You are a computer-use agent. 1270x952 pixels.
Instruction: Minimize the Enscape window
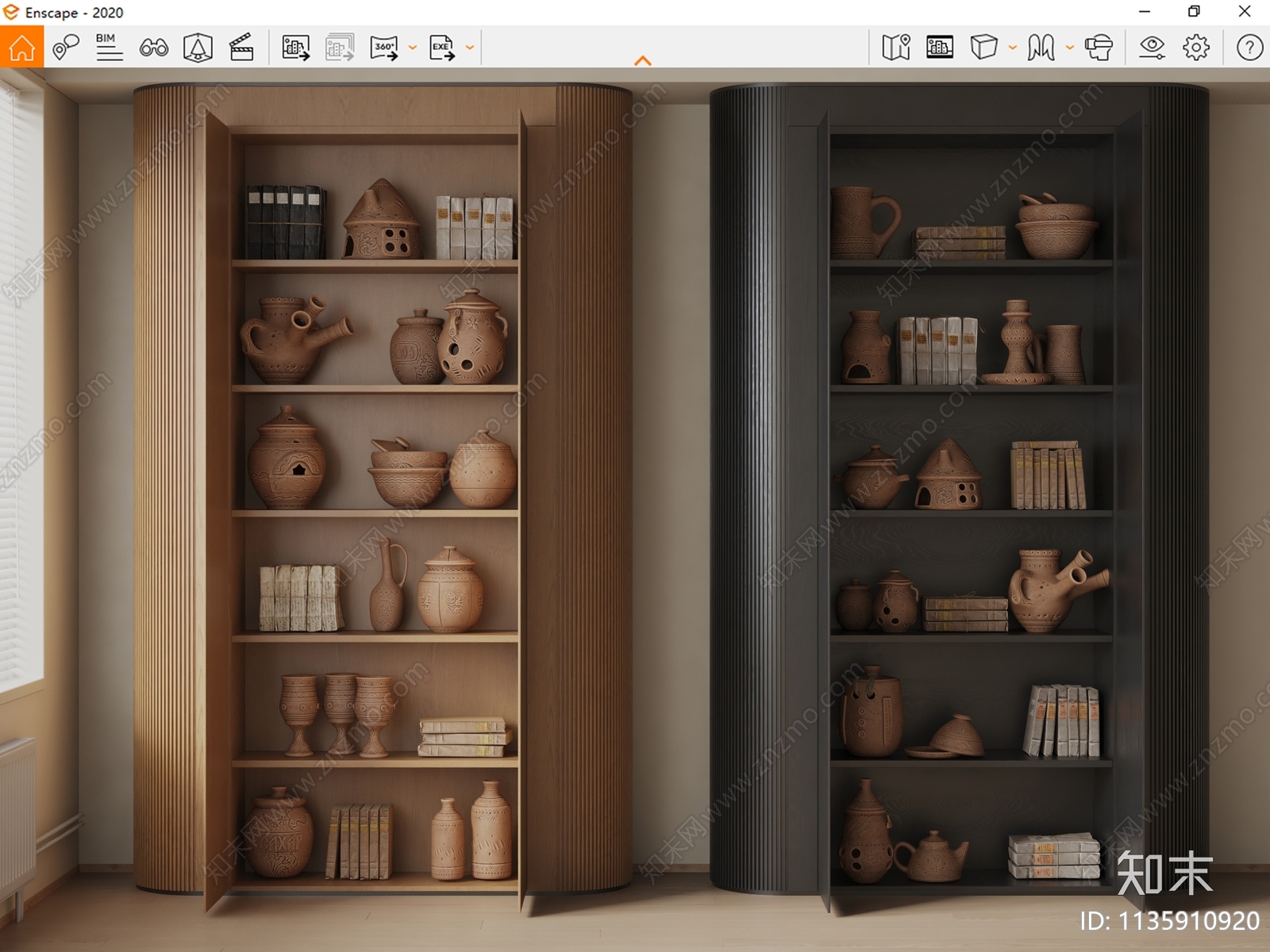[1145, 11]
